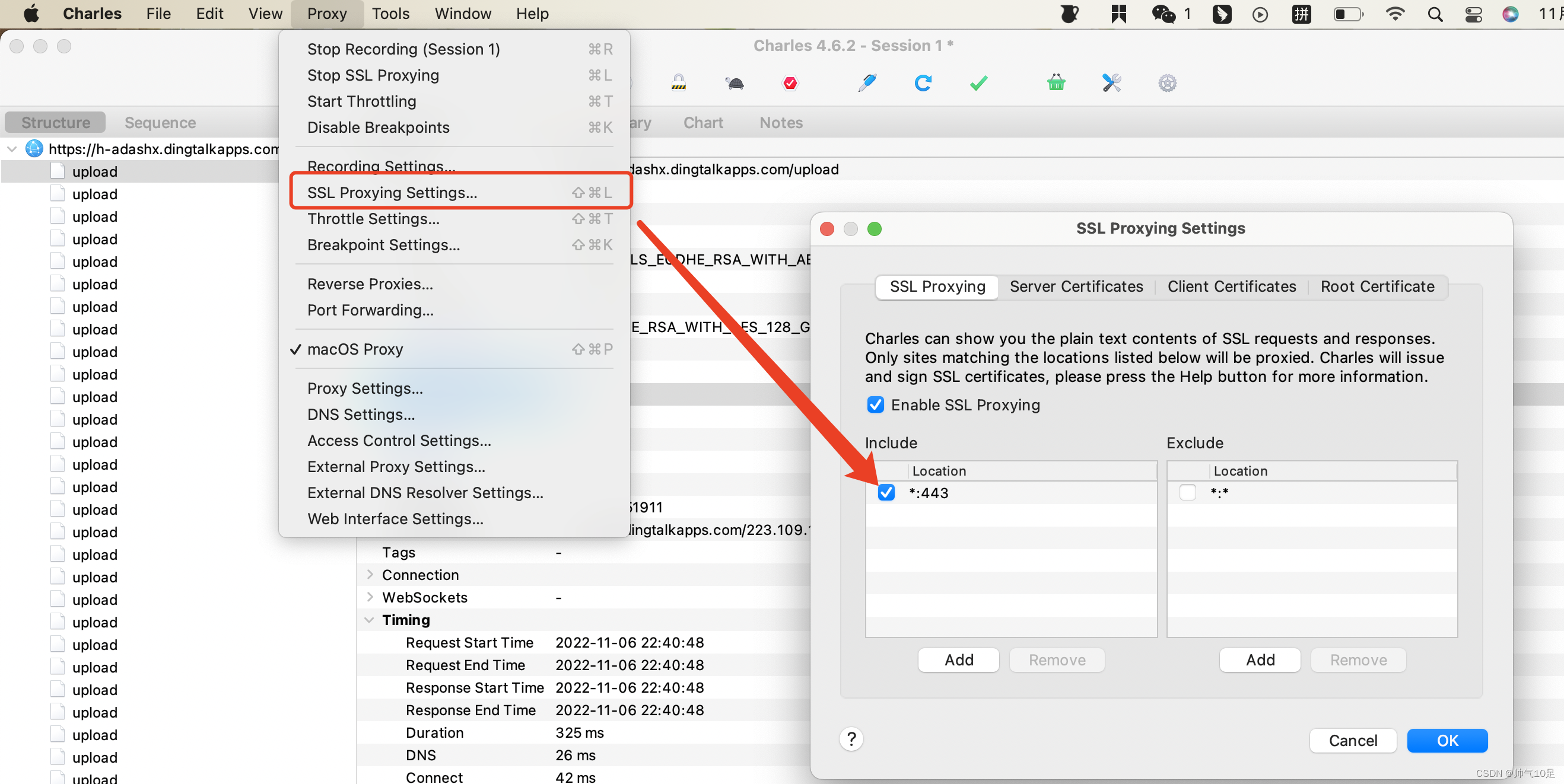Click the red breakpoints hexagon icon
This screenshot has width=1564, height=784.
[790, 82]
